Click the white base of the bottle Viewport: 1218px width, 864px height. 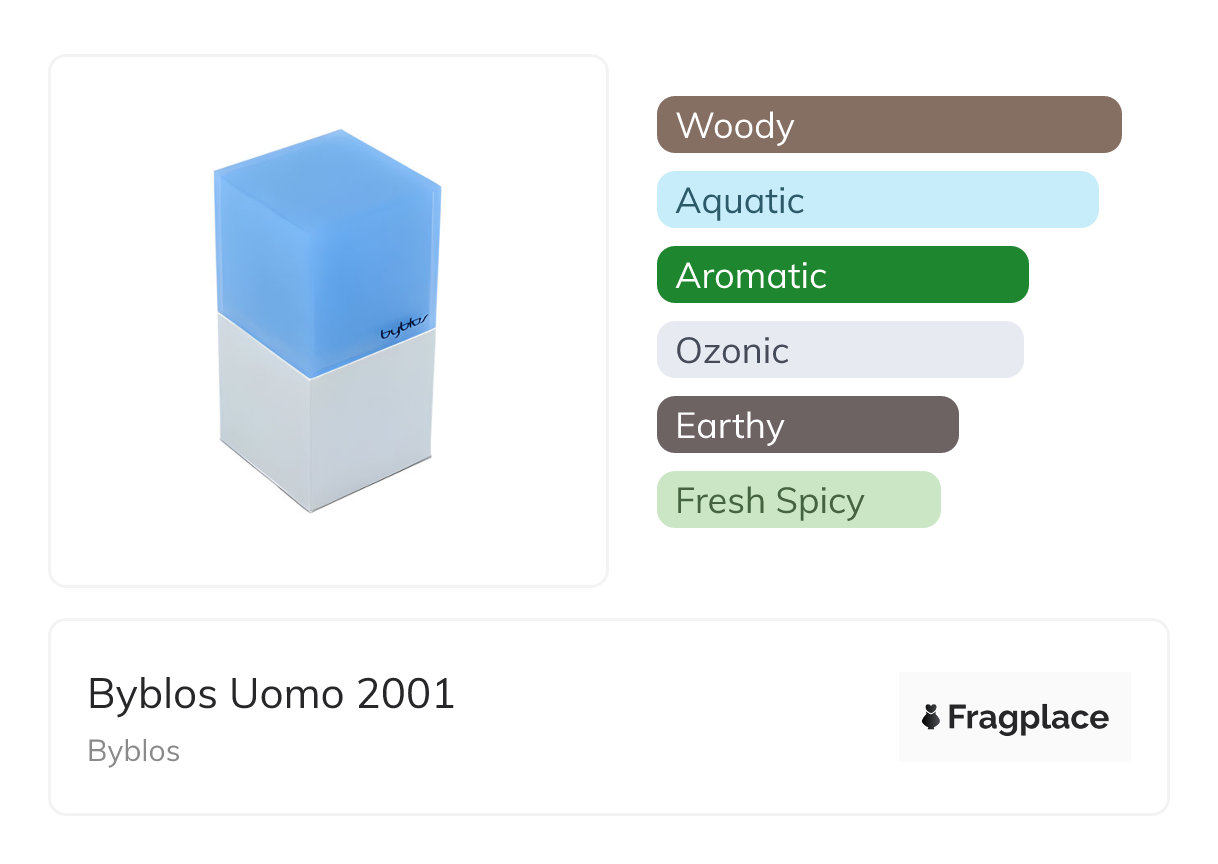click(325, 430)
